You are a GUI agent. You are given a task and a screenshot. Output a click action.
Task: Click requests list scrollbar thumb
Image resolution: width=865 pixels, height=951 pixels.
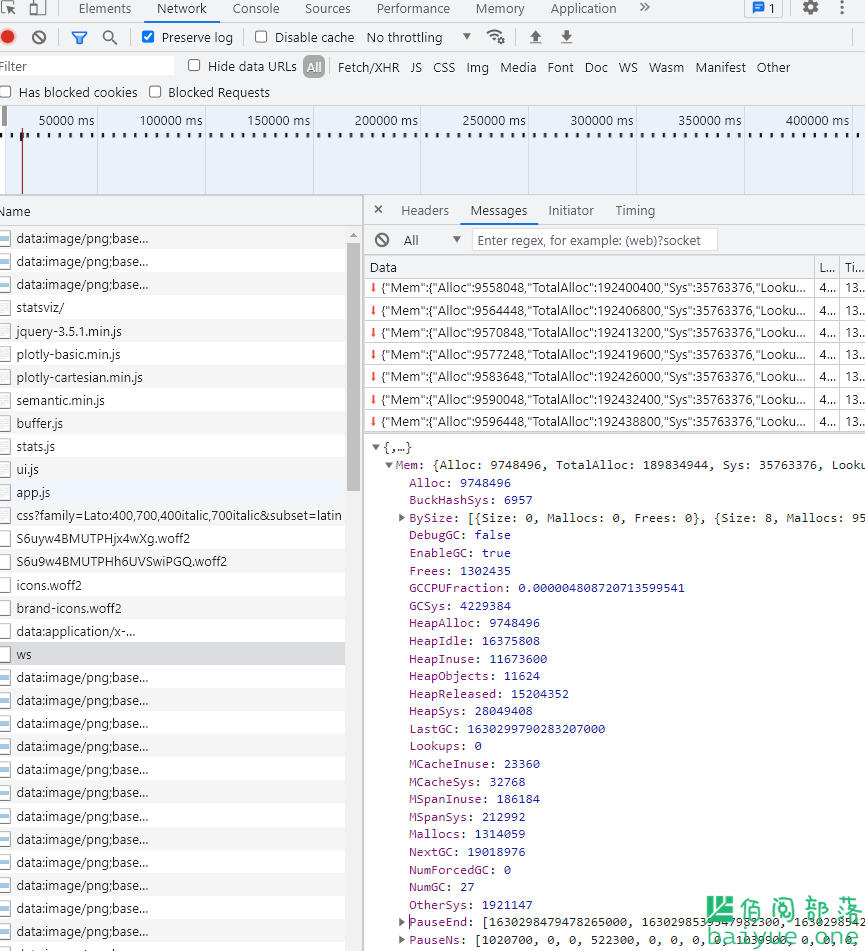(353, 366)
